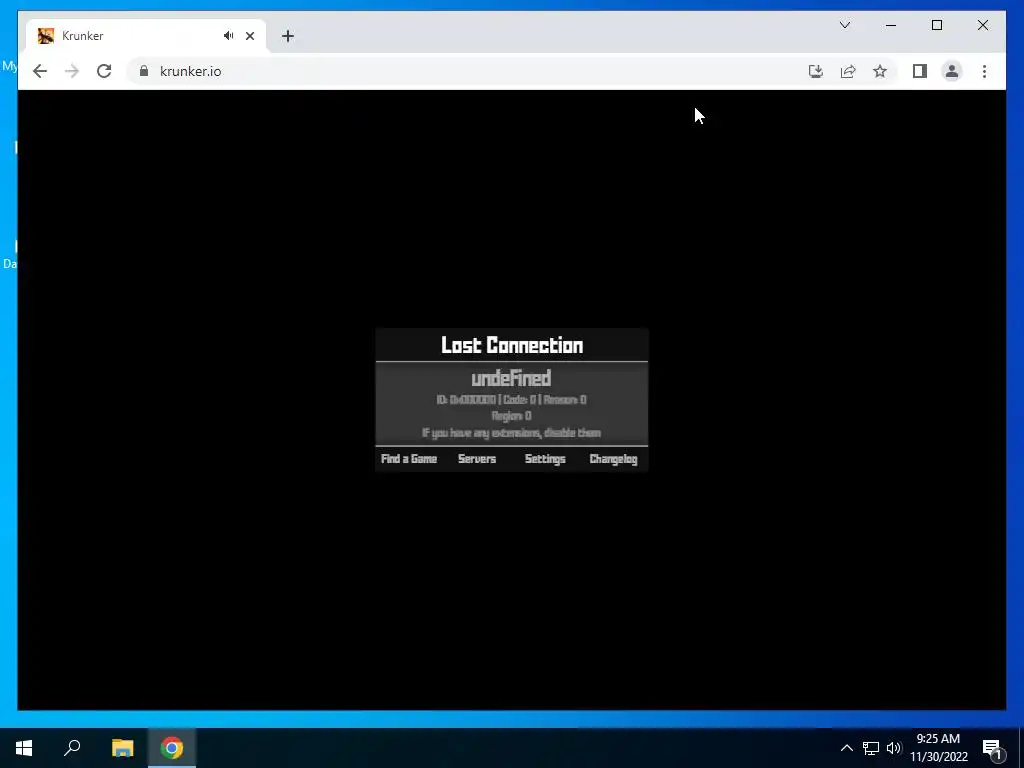The height and width of the screenshot is (768, 1024).
Task: Click Find a Game
Action: pyautogui.click(x=409, y=459)
